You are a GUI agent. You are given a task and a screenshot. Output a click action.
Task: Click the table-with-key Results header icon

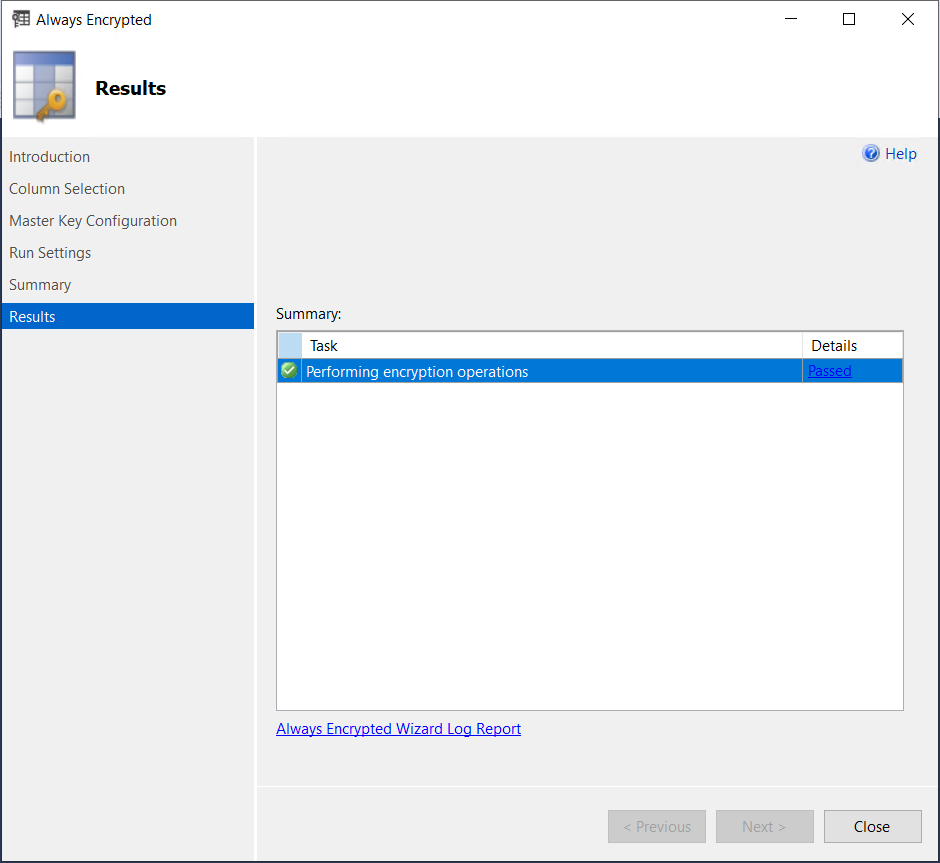44,86
